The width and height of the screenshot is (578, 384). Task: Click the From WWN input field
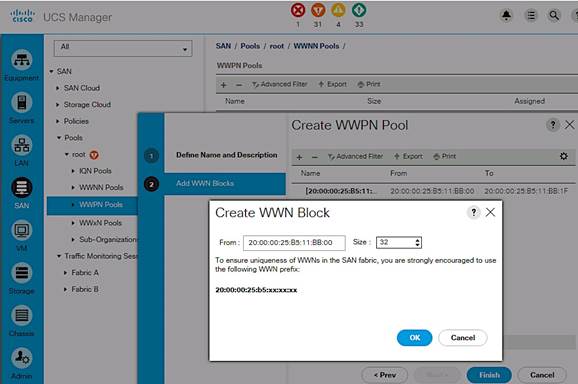[294, 242]
